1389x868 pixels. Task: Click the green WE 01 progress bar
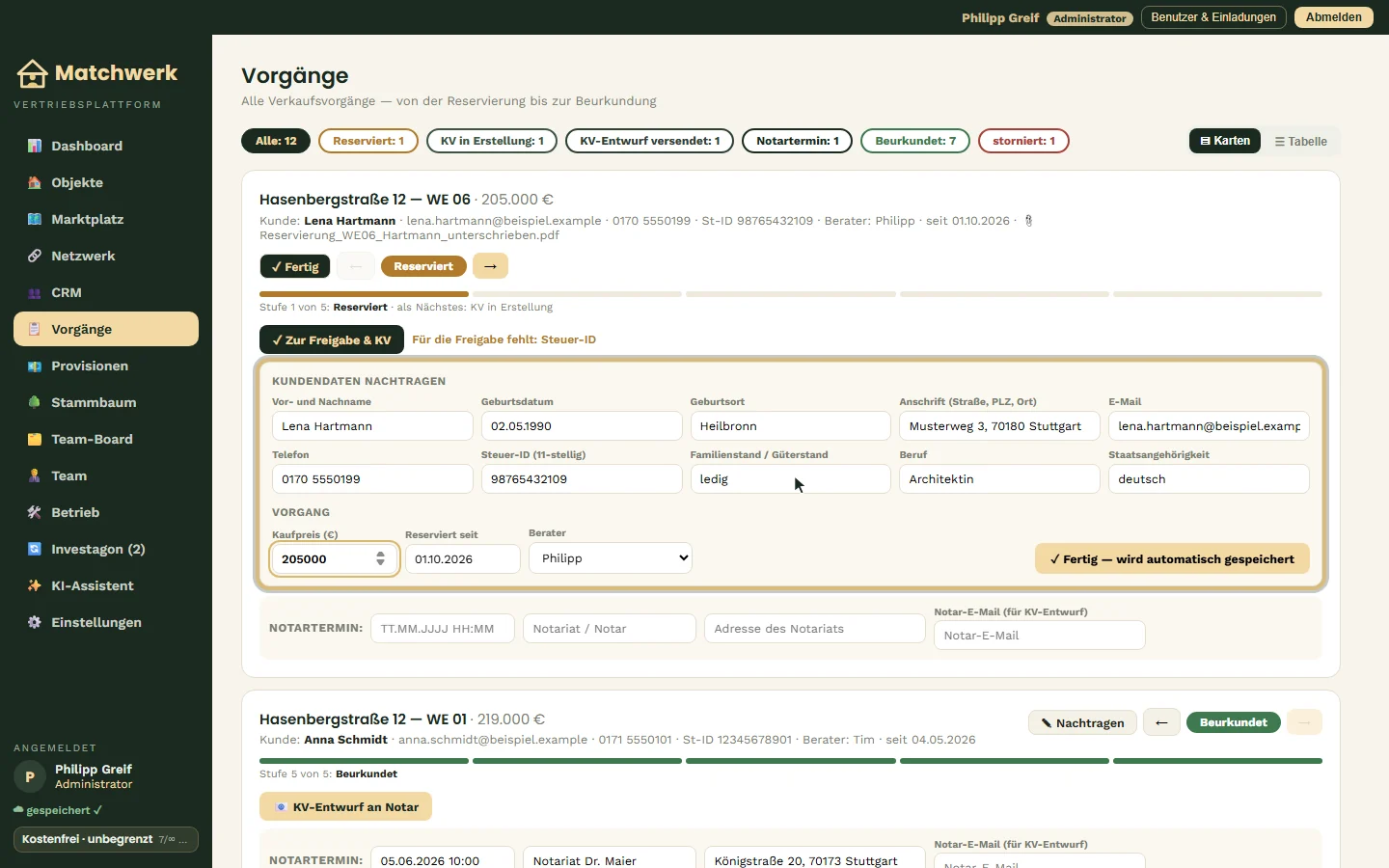pos(791,761)
